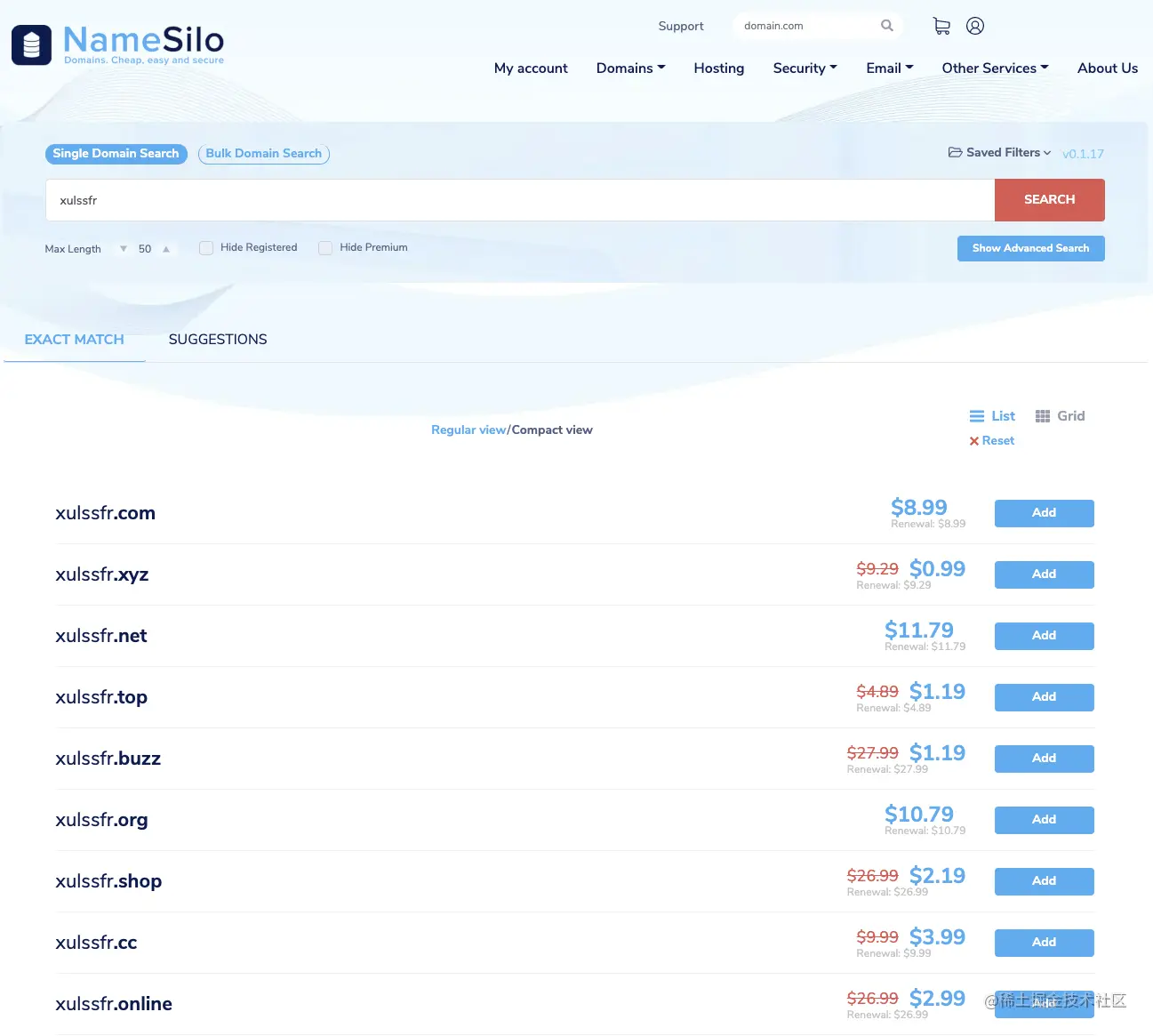Add xulssfr.net to cart
This screenshot has height=1036, width=1153.
pyautogui.click(x=1045, y=636)
